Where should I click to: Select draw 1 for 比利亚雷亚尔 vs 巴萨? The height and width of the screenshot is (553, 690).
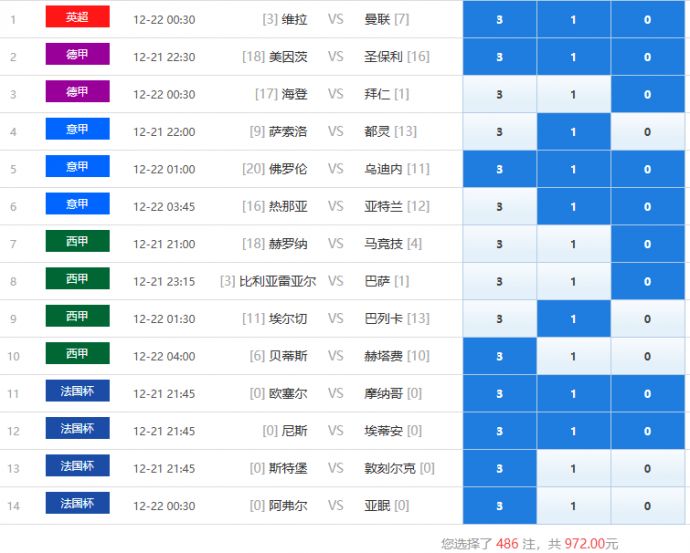click(573, 282)
